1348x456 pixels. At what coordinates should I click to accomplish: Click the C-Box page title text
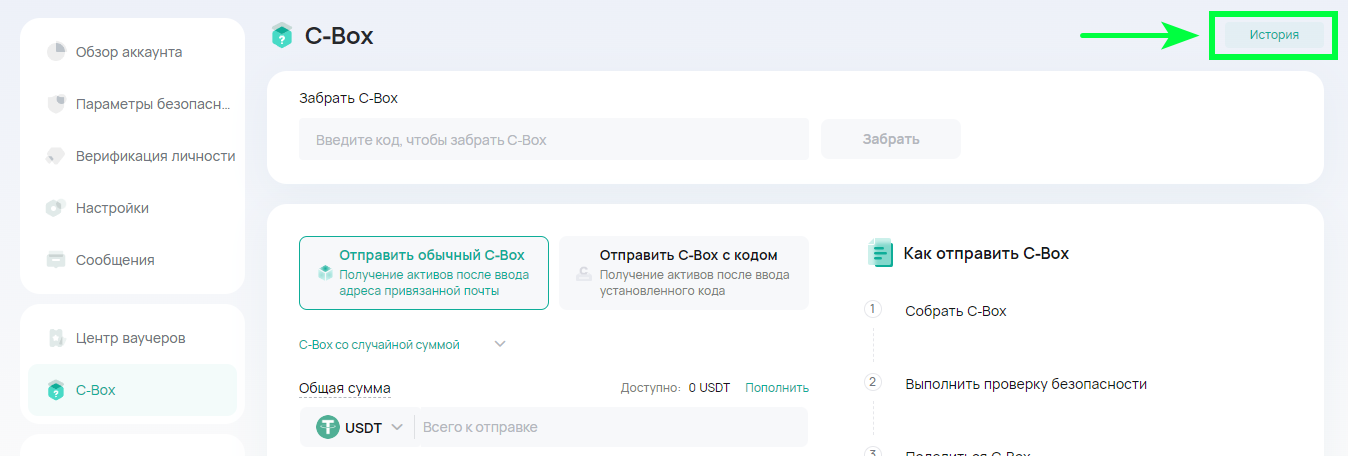[339, 36]
